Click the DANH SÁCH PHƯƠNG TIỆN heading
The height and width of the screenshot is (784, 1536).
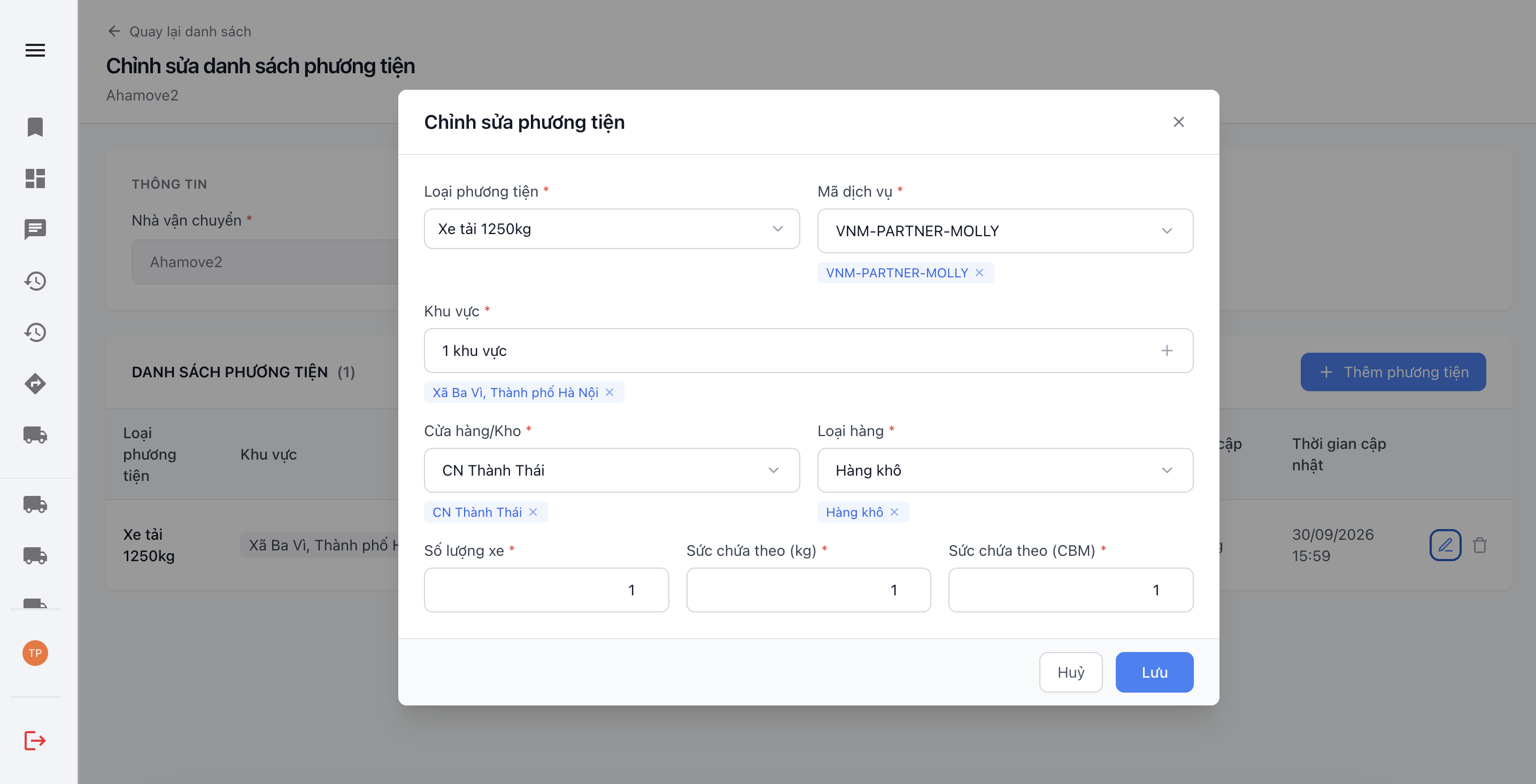(229, 372)
